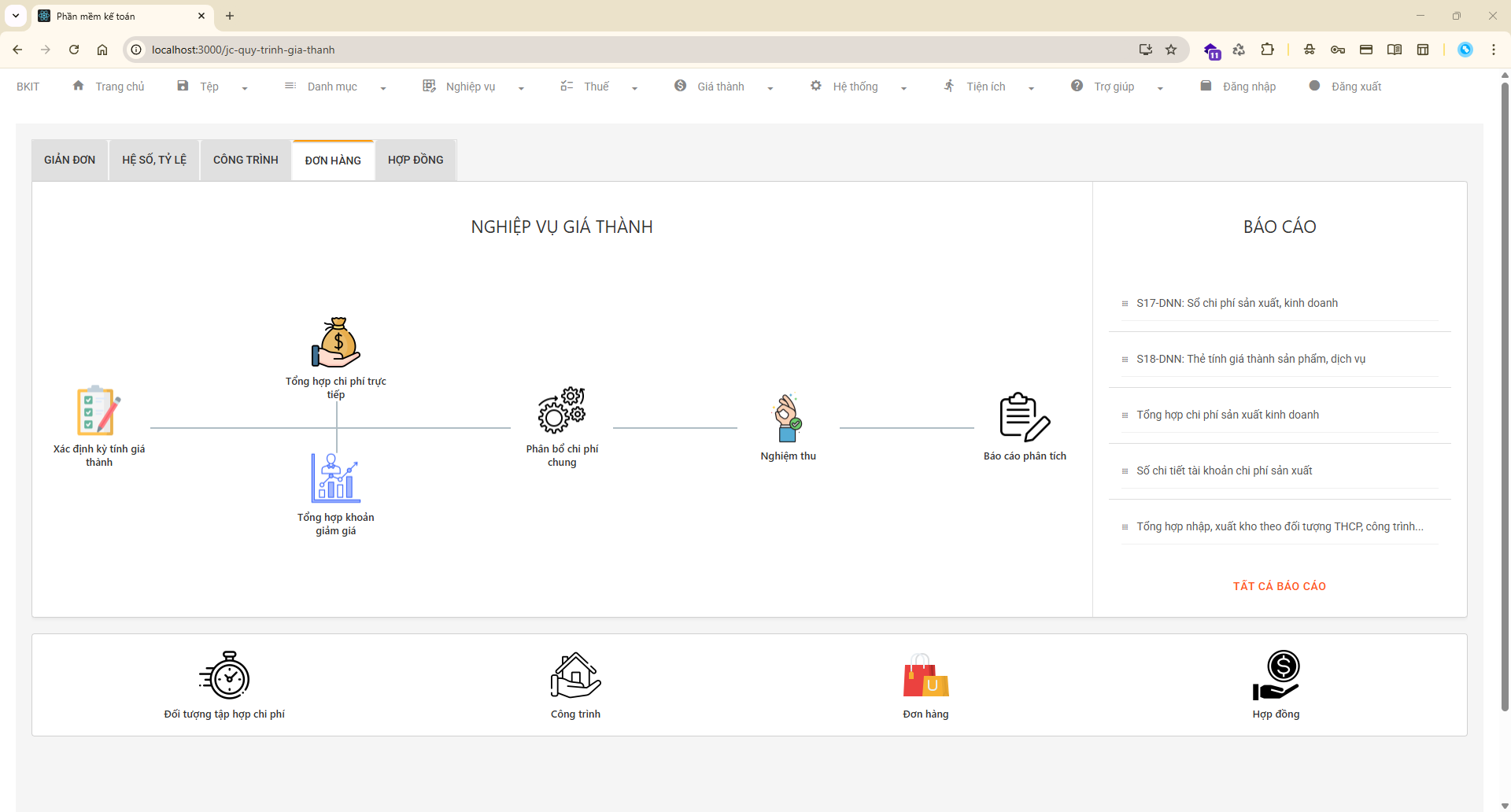The width and height of the screenshot is (1511, 812).
Task: Click the checklist icon beside Thuế
Action: coord(567,86)
